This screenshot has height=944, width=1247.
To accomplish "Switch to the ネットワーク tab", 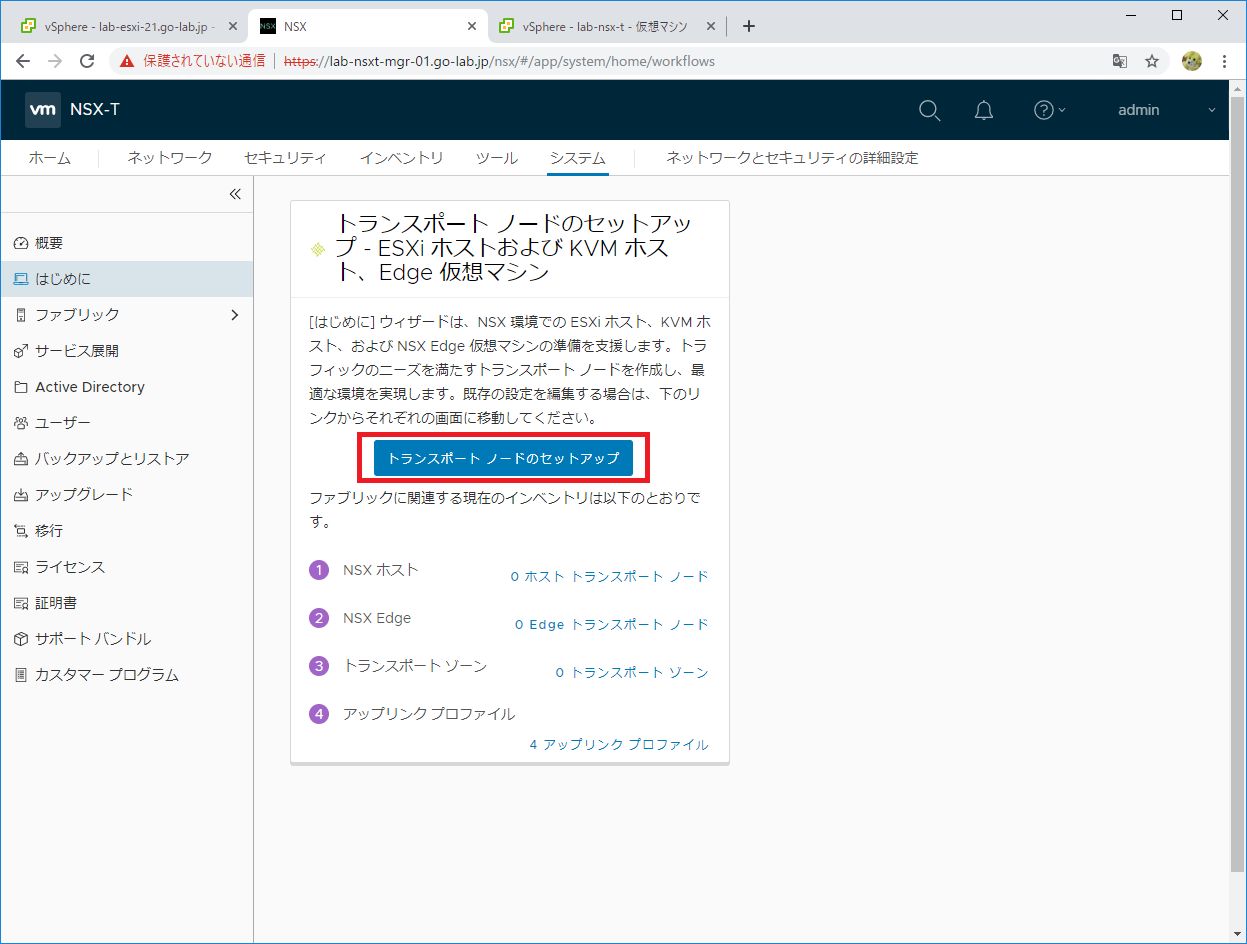I will 170,158.
